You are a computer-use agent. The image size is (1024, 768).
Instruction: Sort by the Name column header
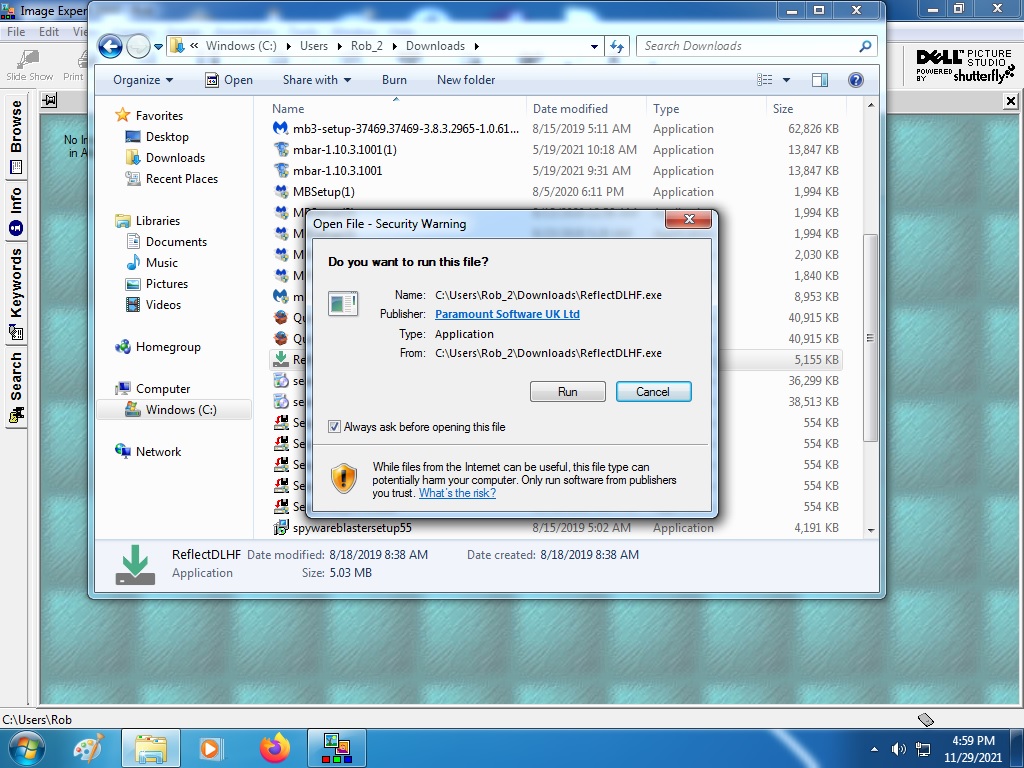(396, 109)
